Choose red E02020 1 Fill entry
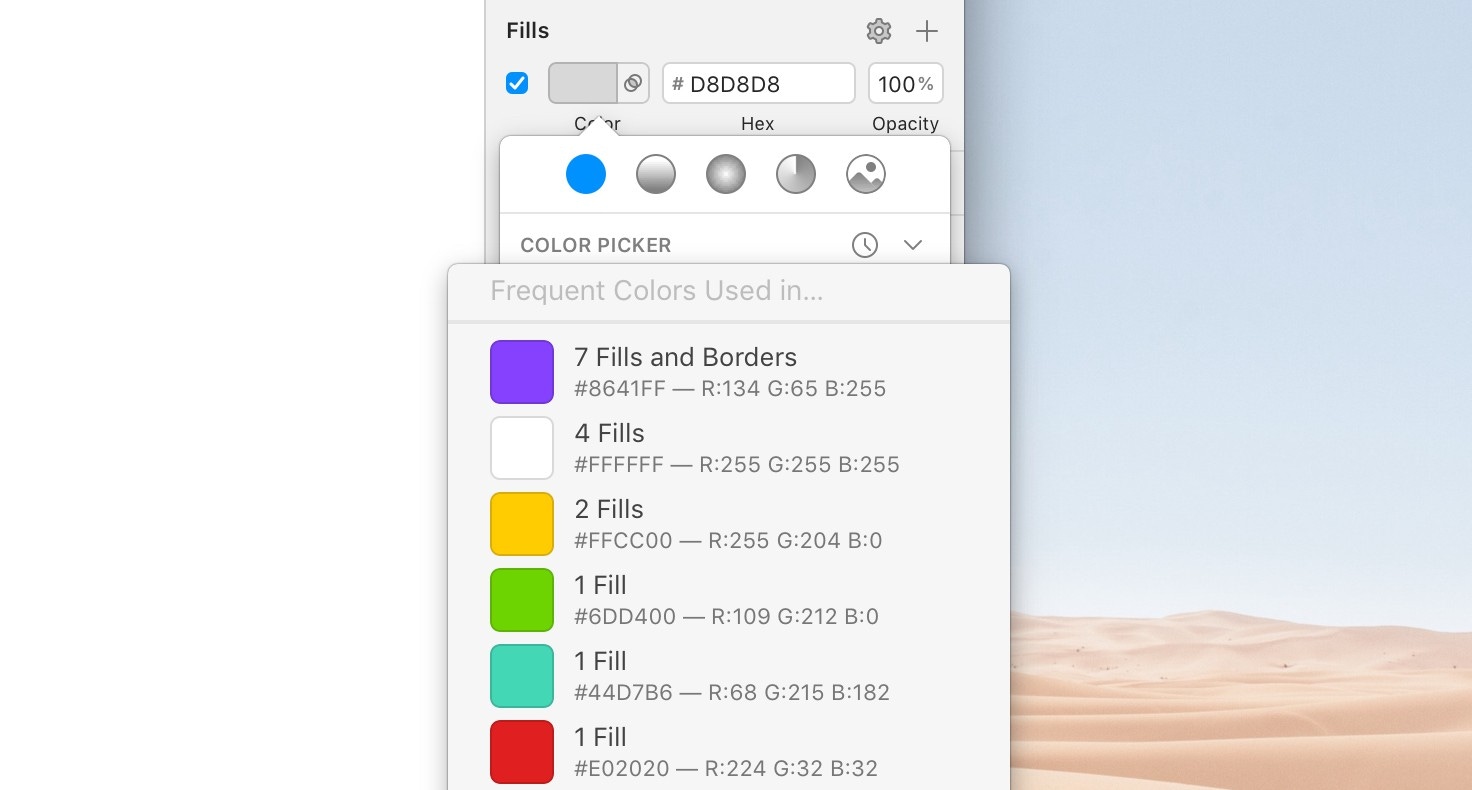This screenshot has height=790, width=1472. click(729, 752)
